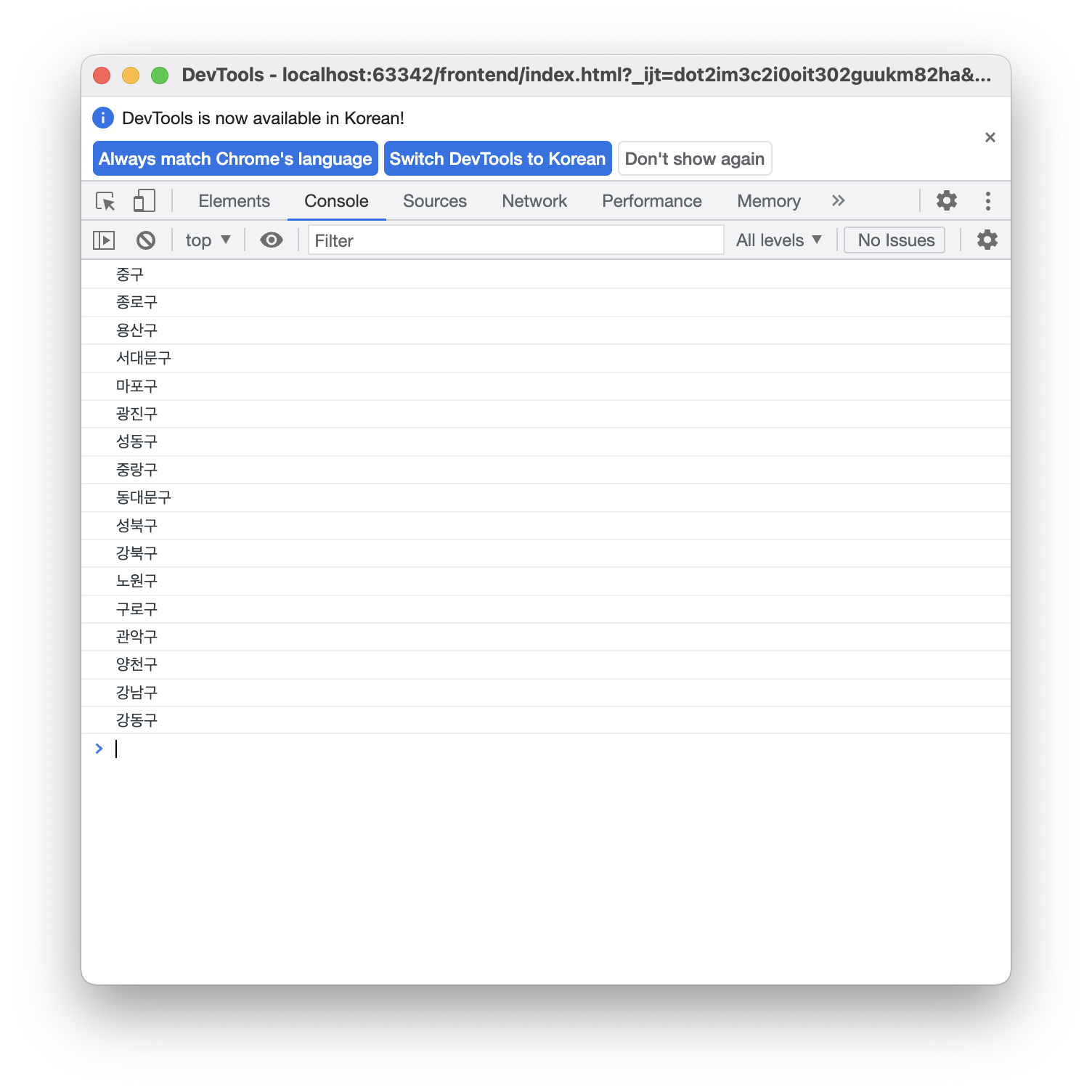Click the console log line 종로구
The width and height of the screenshot is (1092, 1092).
click(546, 302)
